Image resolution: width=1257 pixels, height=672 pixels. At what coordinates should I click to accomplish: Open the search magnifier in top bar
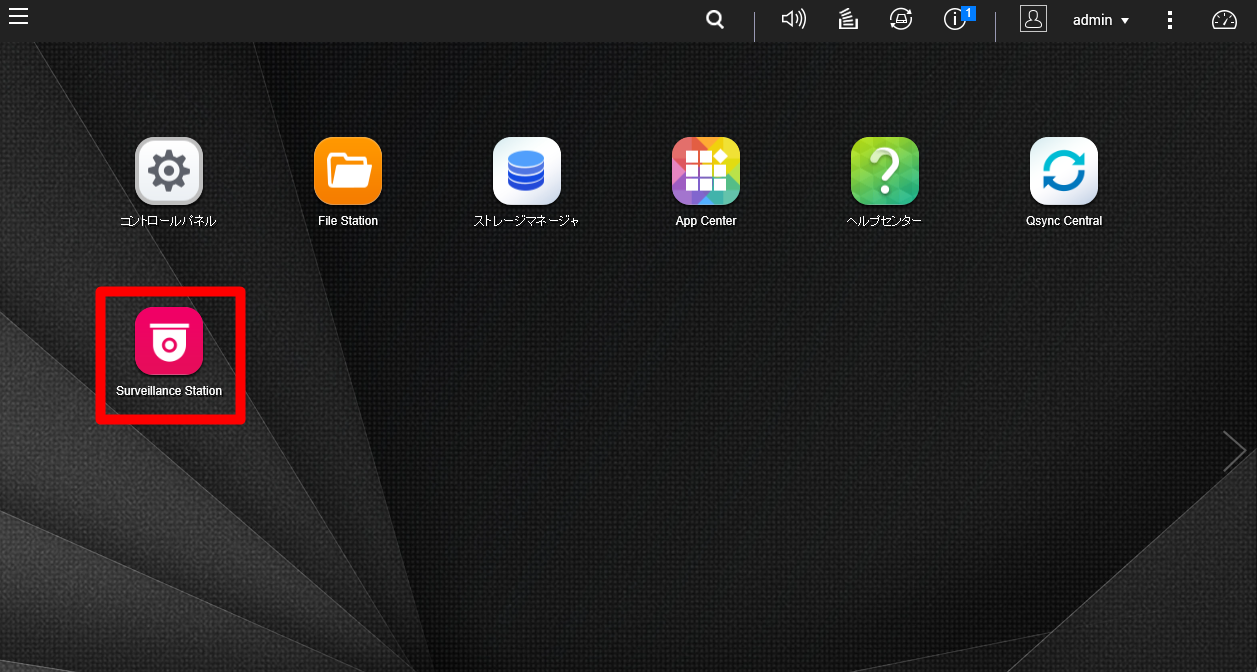tap(714, 19)
